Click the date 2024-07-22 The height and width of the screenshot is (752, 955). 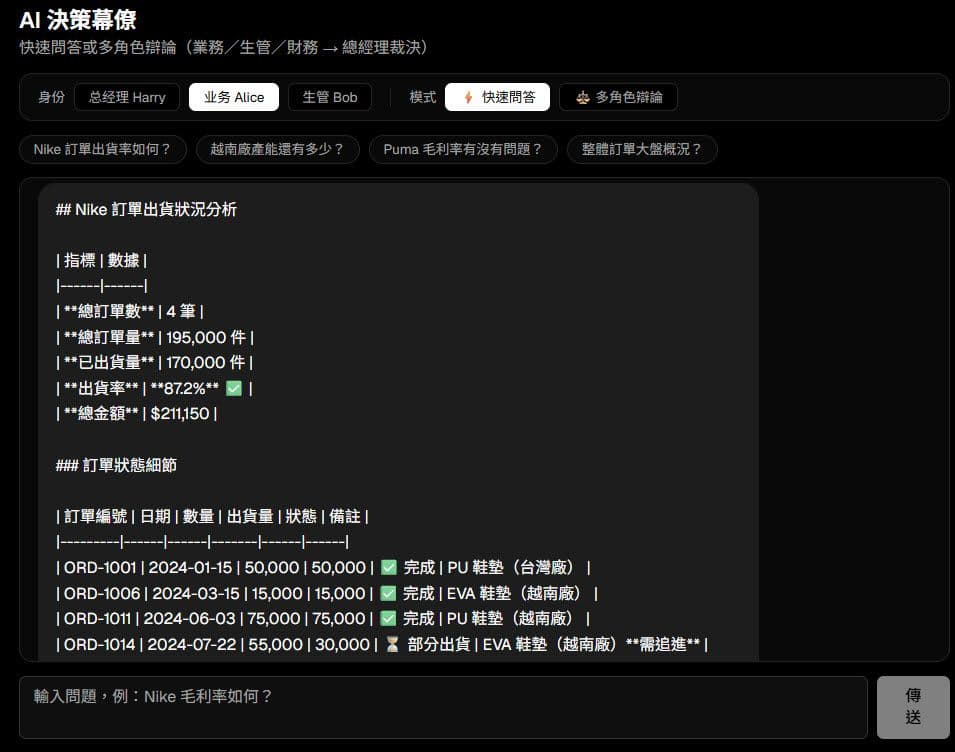[192, 644]
